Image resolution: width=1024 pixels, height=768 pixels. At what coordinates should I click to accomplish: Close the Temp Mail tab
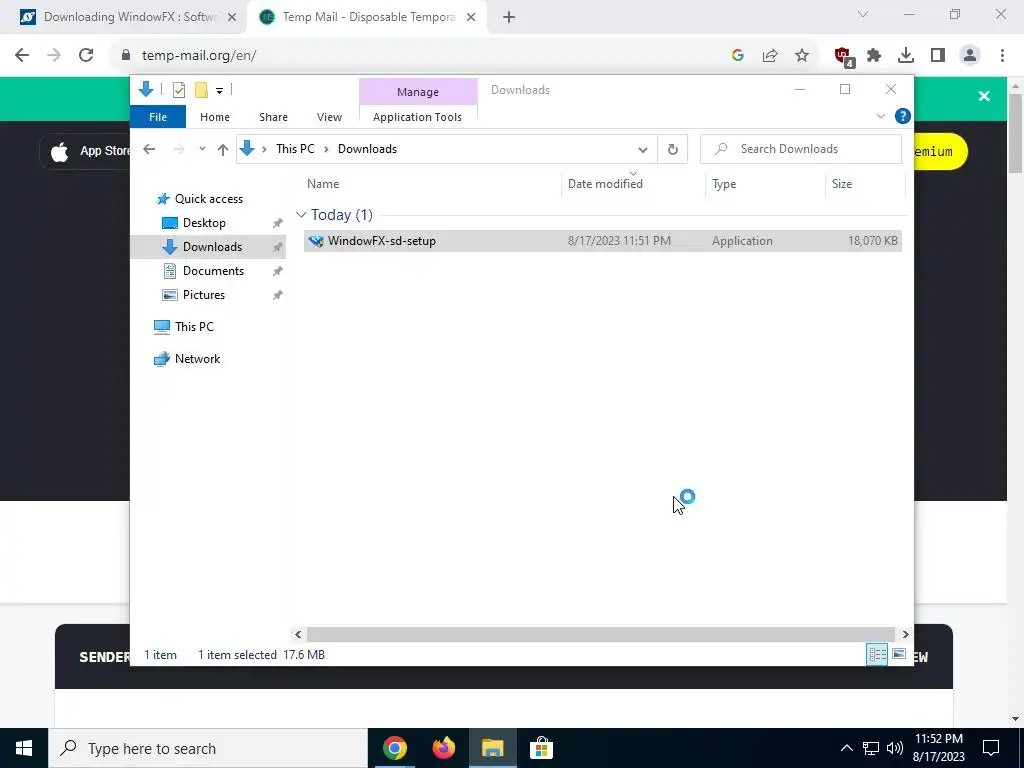(x=471, y=17)
